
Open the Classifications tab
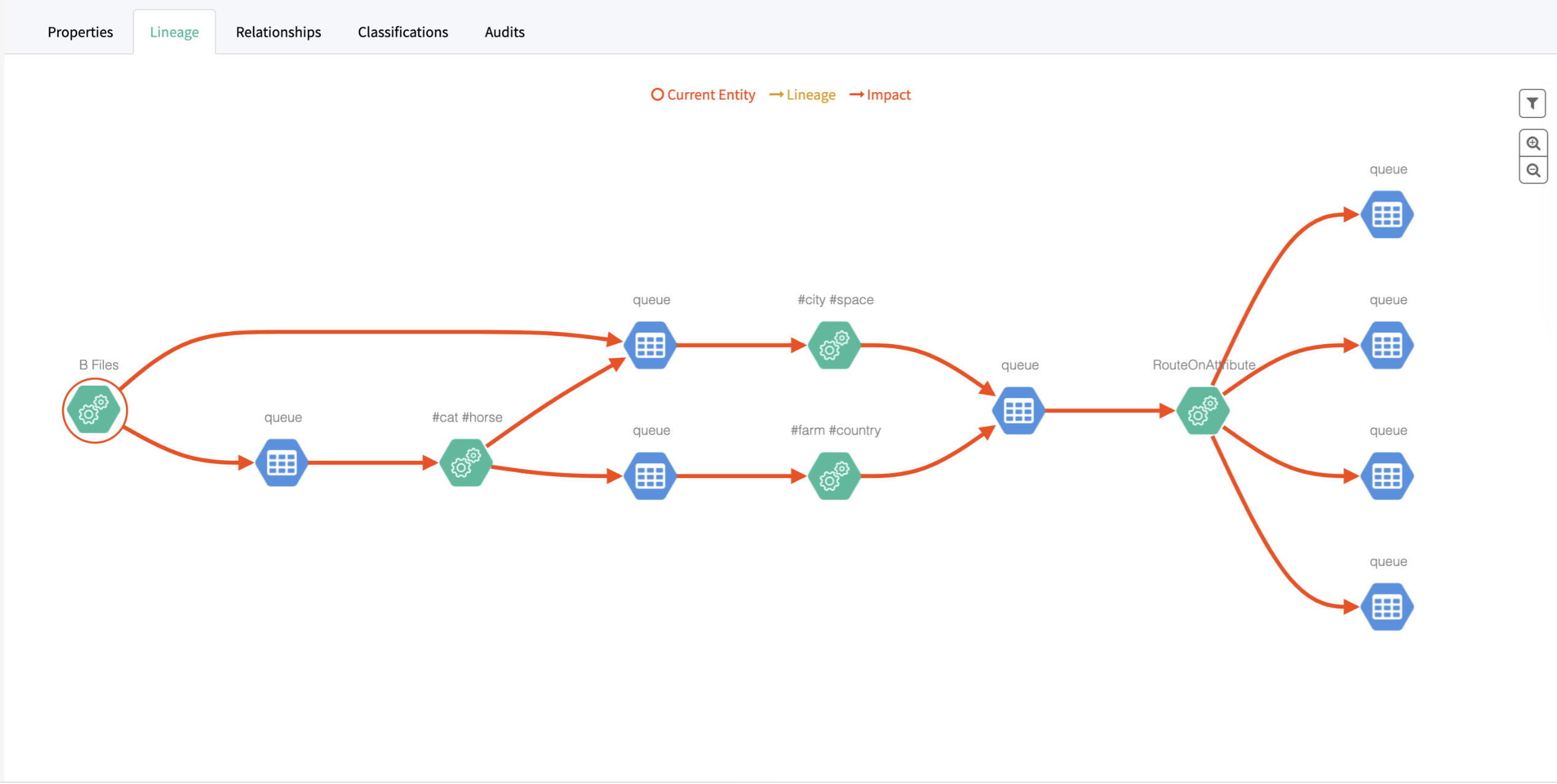click(x=403, y=32)
